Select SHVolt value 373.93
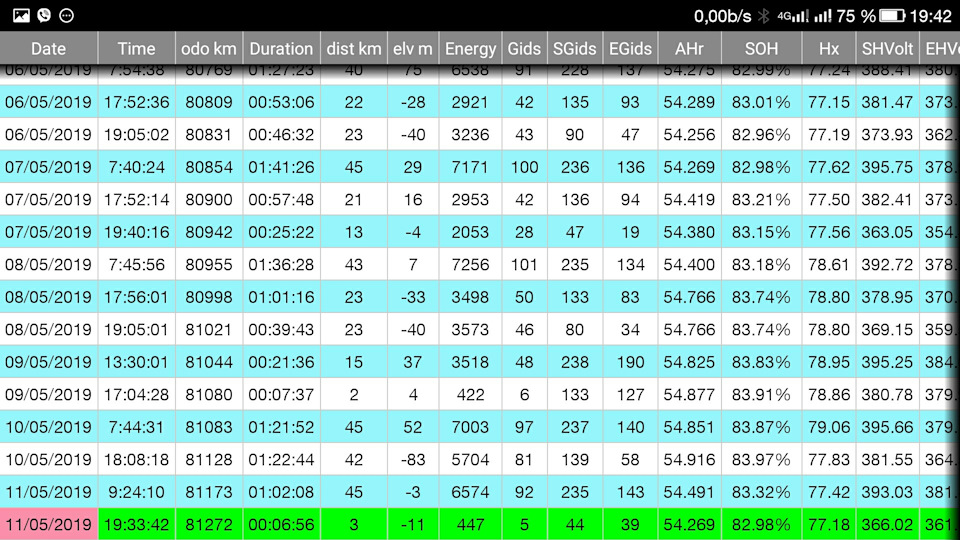Screen dimensions: 960x540 pyautogui.click(x=887, y=135)
